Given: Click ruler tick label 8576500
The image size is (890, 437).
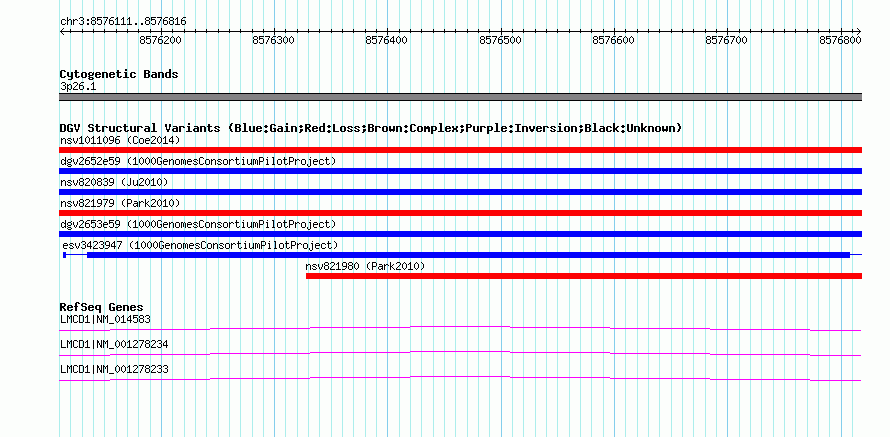Looking at the screenshot, I should coord(501,40).
